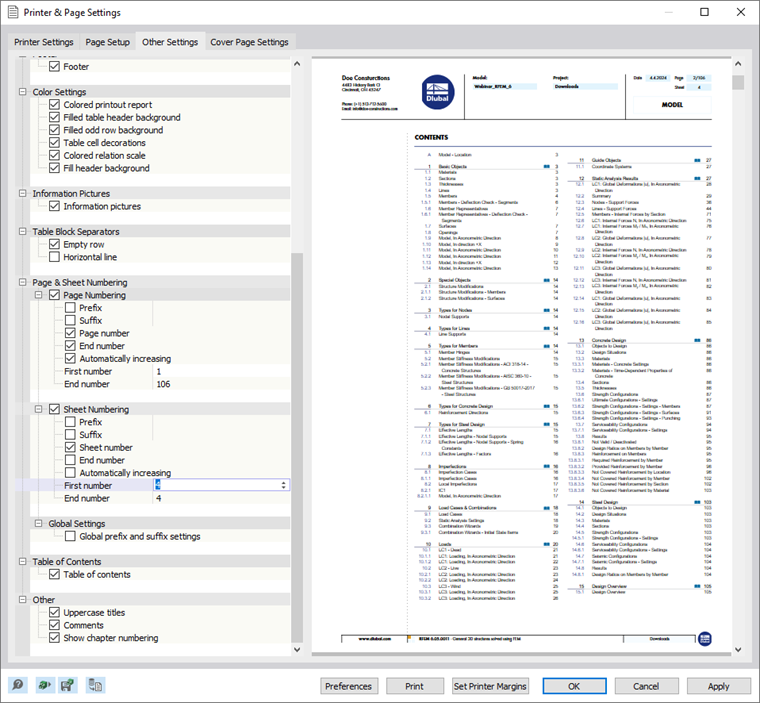Uncheck the Comments checkbox
The width and height of the screenshot is (760, 703).
[x=54, y=625]
